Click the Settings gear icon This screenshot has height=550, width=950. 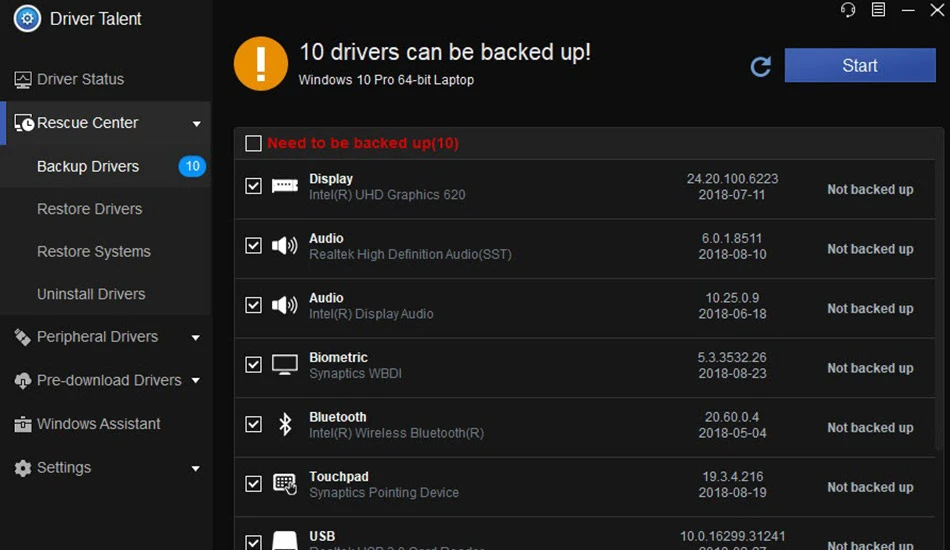point(22,468)
